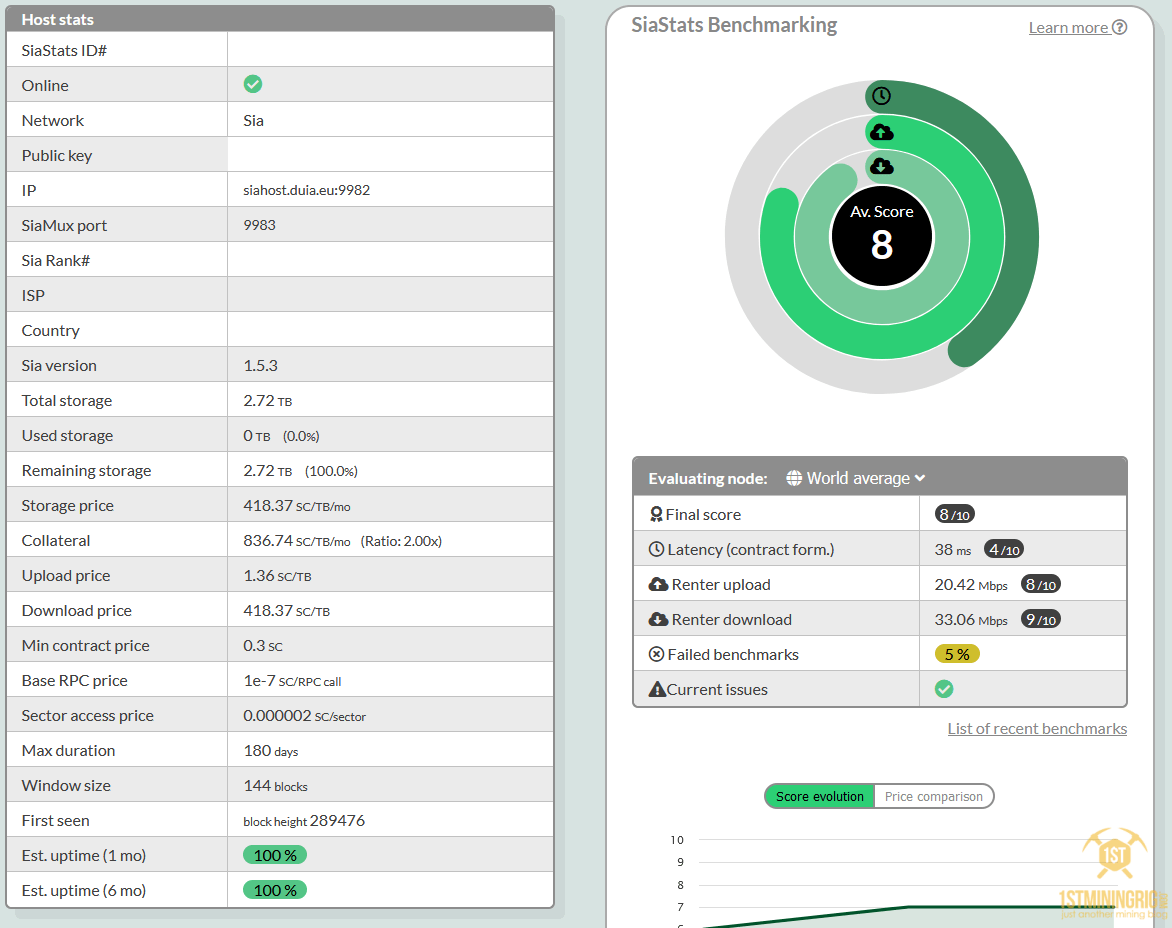Click the help question mark icon beside Learn more

click(1119, 28)
